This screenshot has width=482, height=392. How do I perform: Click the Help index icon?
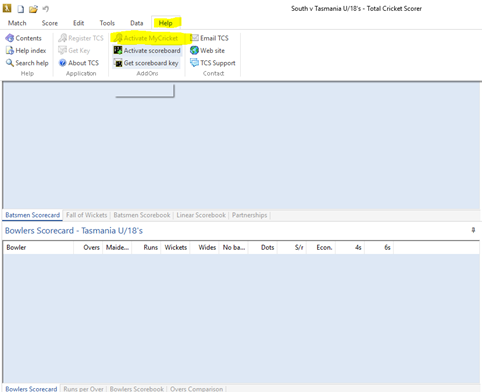coord(10,51)
